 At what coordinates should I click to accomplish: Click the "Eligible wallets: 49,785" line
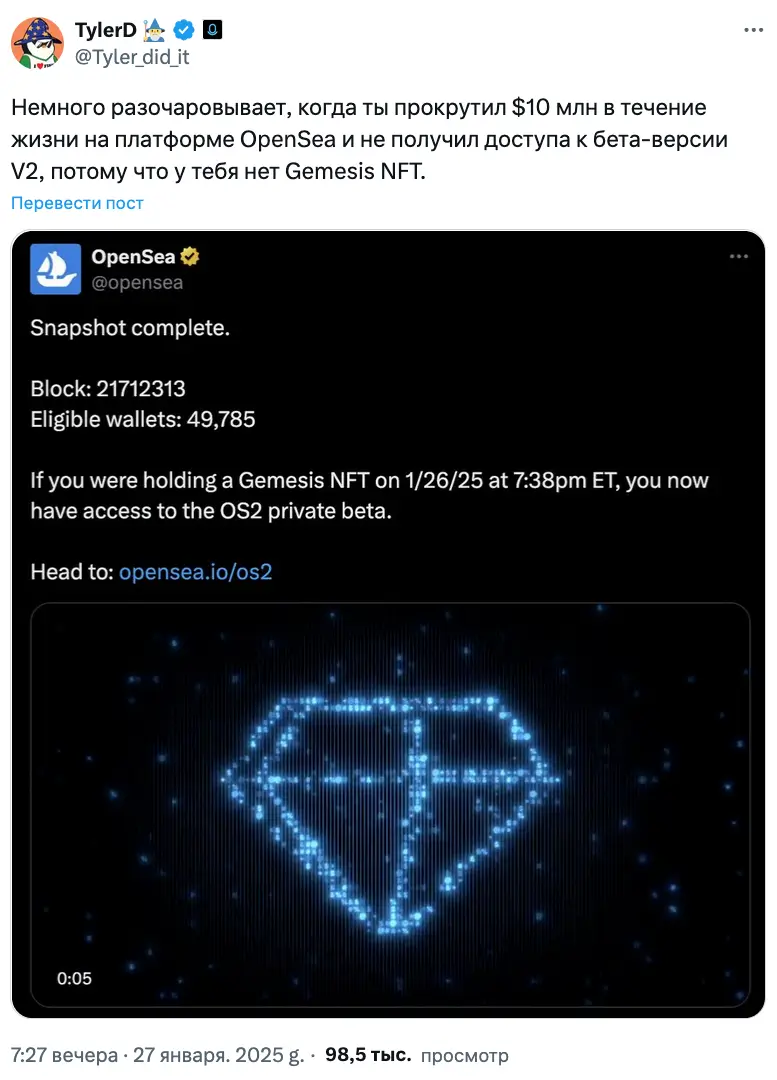click(143, 419)
